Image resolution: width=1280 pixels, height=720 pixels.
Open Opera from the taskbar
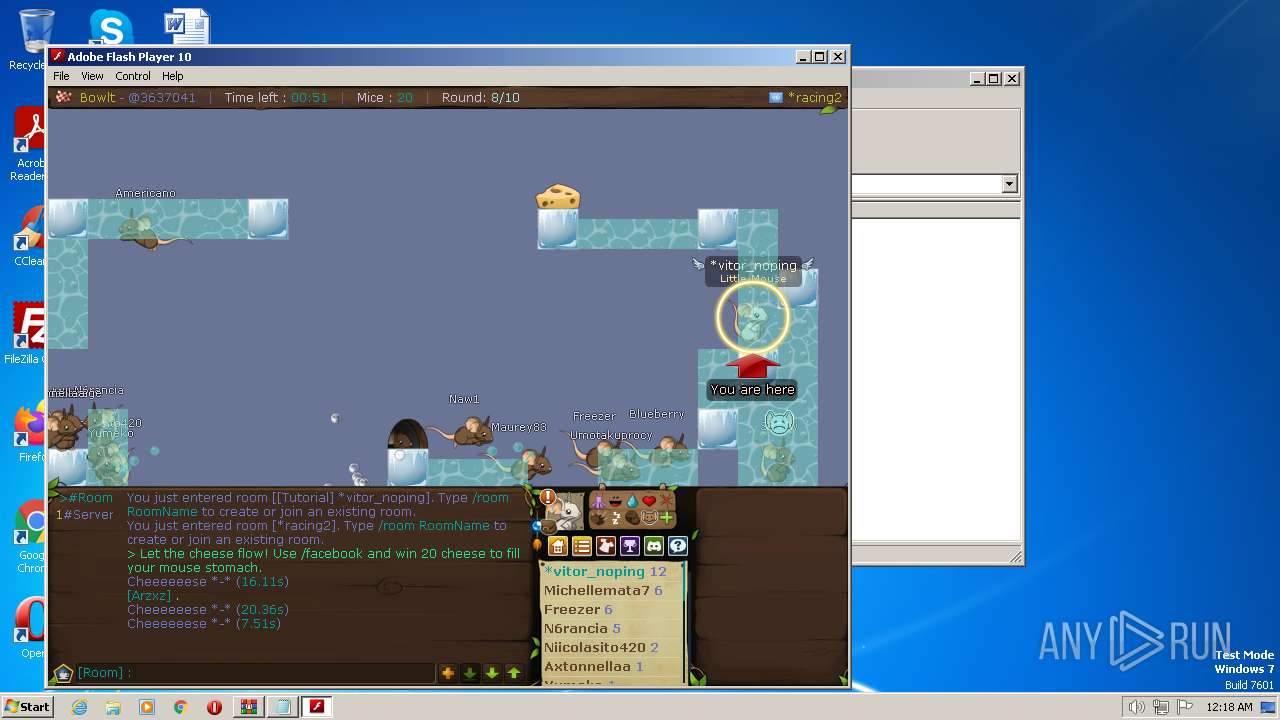[x=214, y=707]
